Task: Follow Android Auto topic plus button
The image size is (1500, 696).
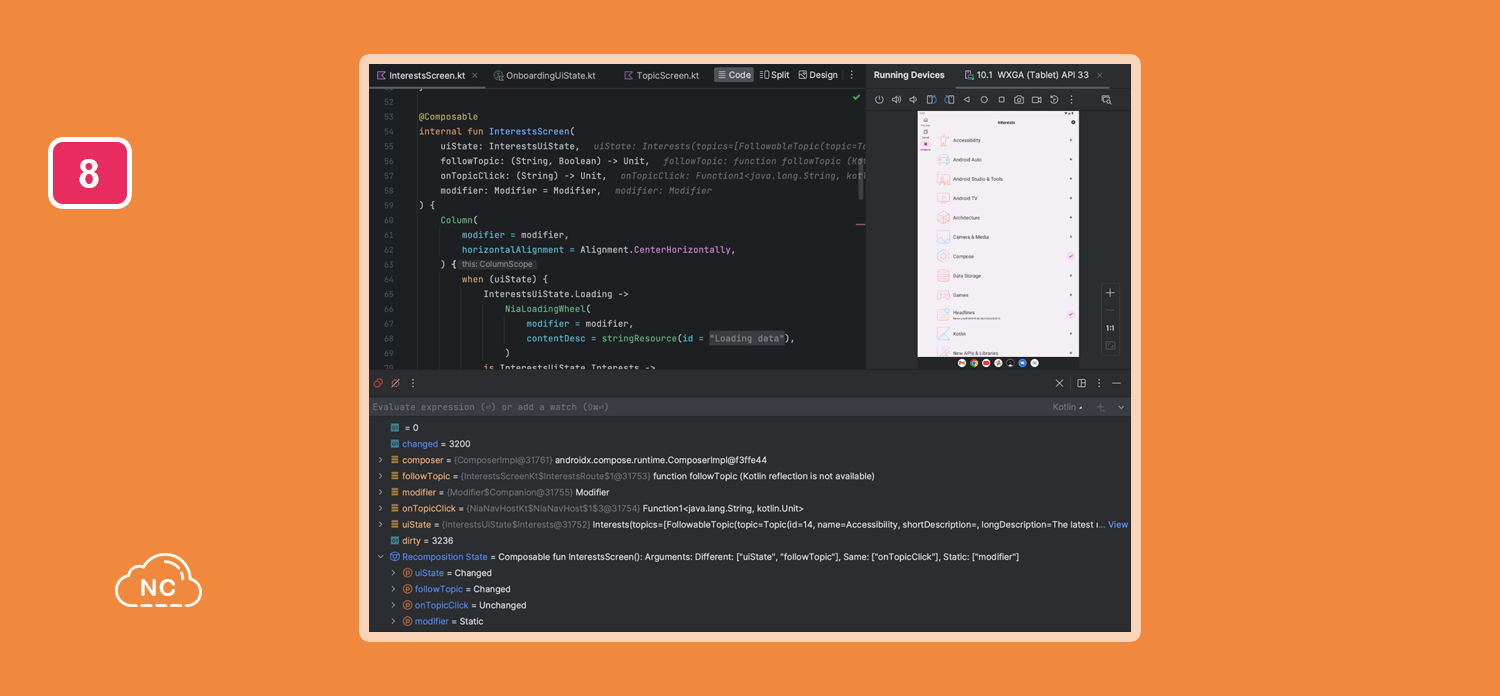Action: (1070, 159)
